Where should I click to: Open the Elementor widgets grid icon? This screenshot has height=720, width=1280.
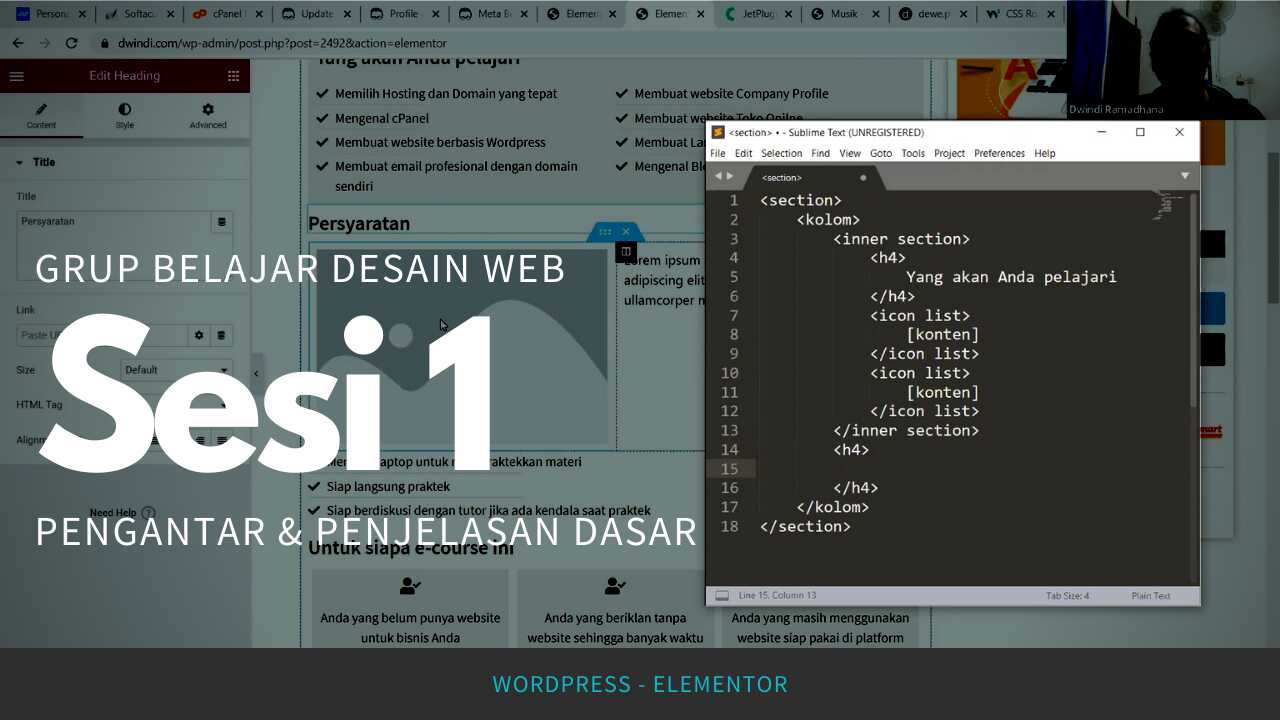click(x=233, y=76)
